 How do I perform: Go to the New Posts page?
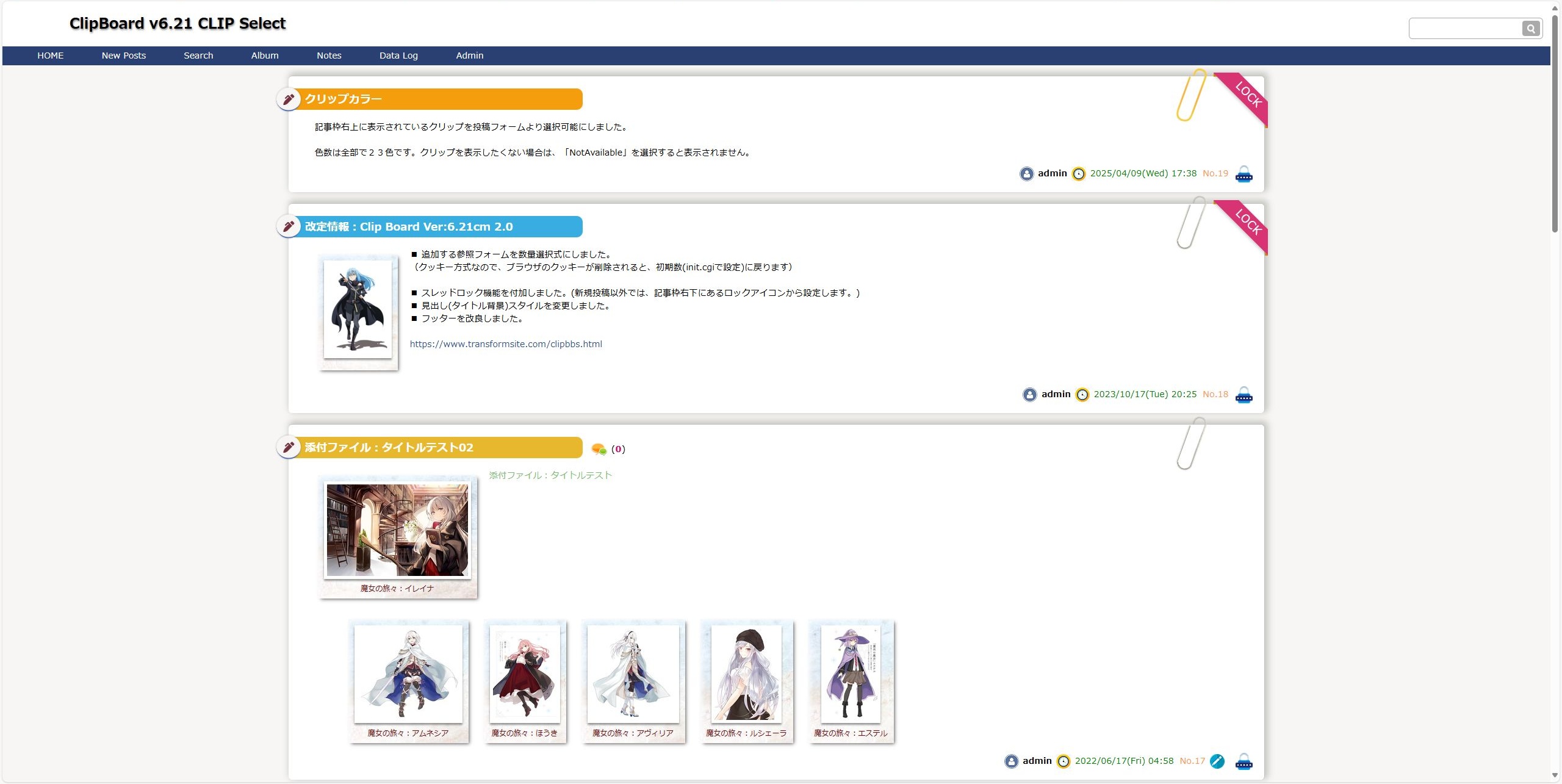tap(124, 56)
